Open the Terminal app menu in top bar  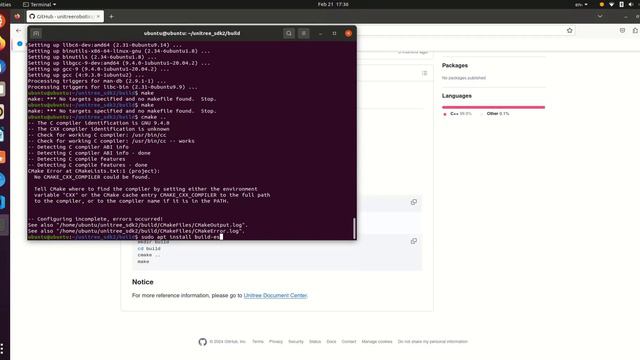point(40,4)
